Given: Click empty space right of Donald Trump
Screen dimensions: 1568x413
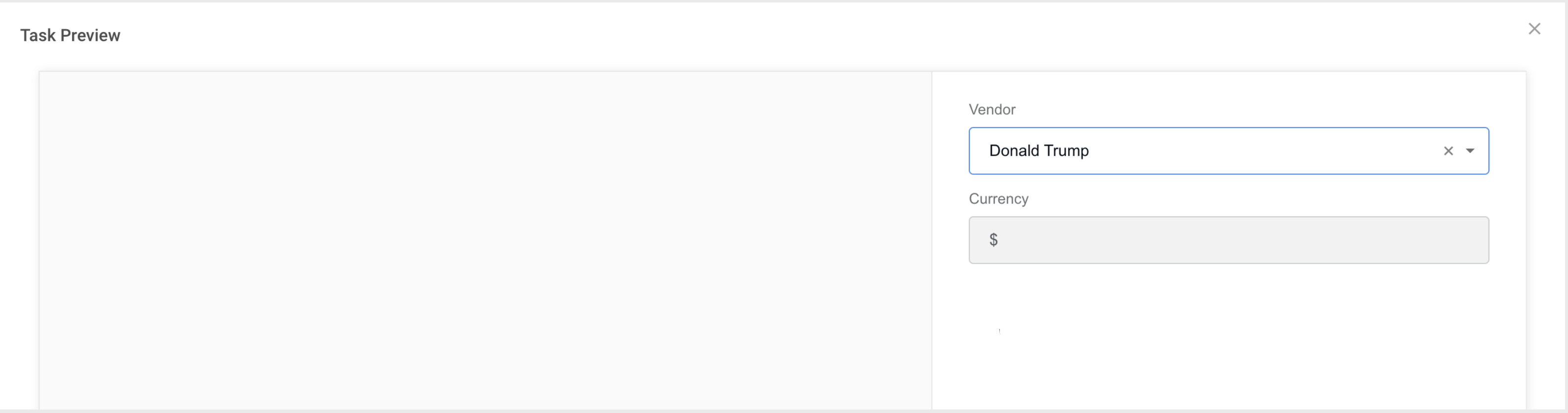Looking at the screenshot, I should [1263, 151].
